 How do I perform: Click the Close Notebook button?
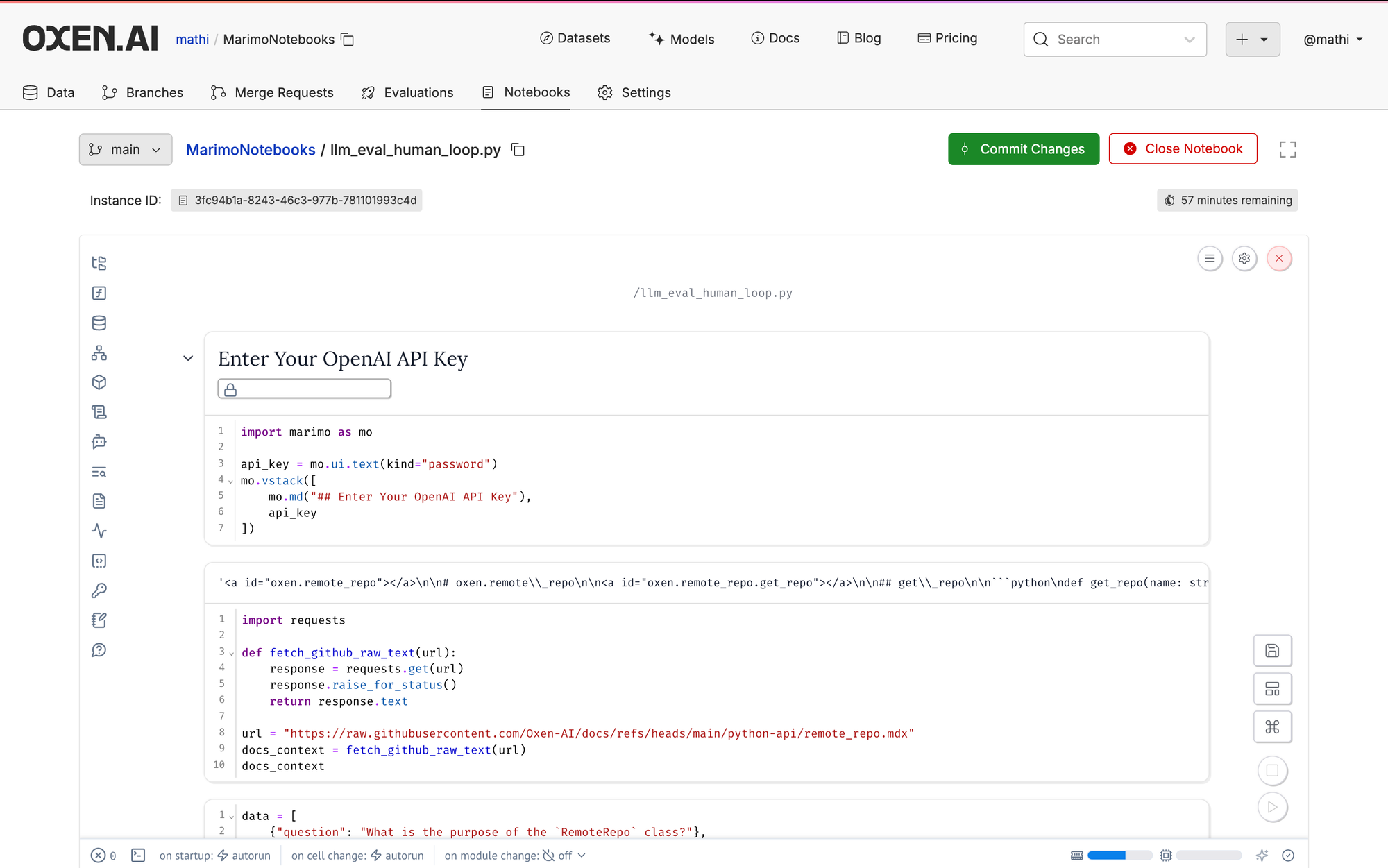point(1183,149)
